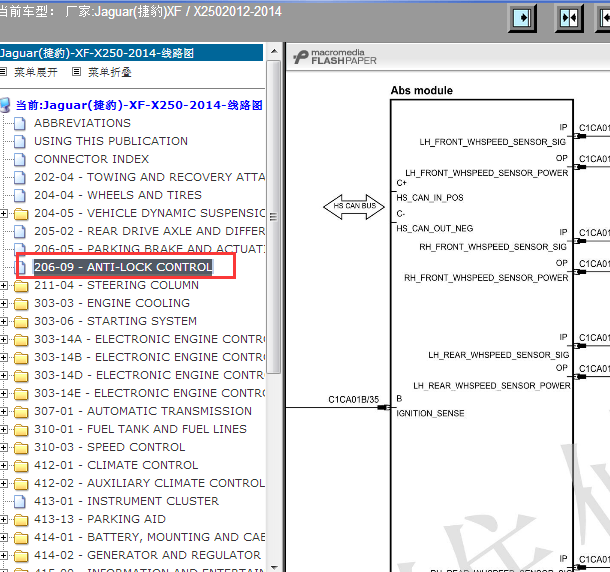This screenshot has height=572, width=610.
Task: Expand 303-14E Electronic Engine Controls folder
Action: (x=4, y=393)
